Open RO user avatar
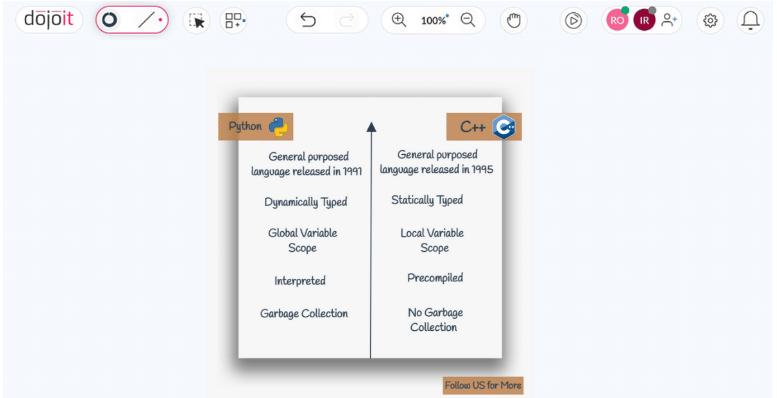 [x=617, y=20]
